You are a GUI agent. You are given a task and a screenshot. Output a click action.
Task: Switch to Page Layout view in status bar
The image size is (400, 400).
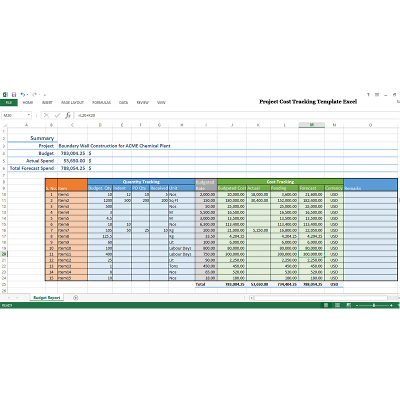tap(337, 305)
